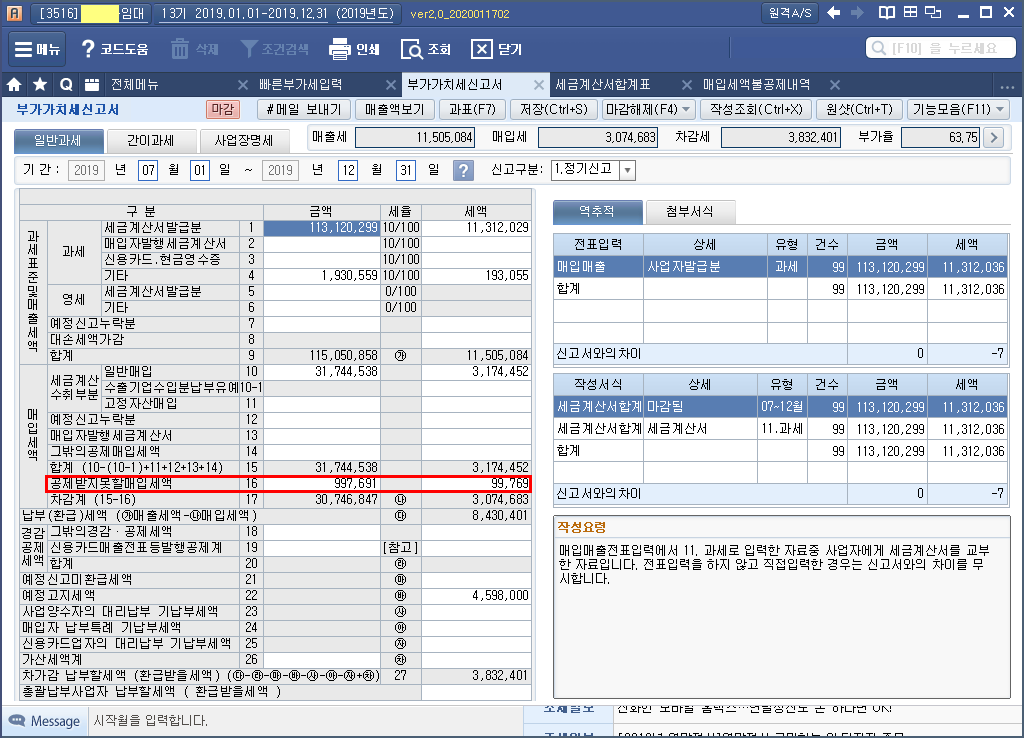Image resolution: width=1024 pixels, height=738 pixels.
Task: Click the red 마감 status button
Action: (x=223, y=110)
